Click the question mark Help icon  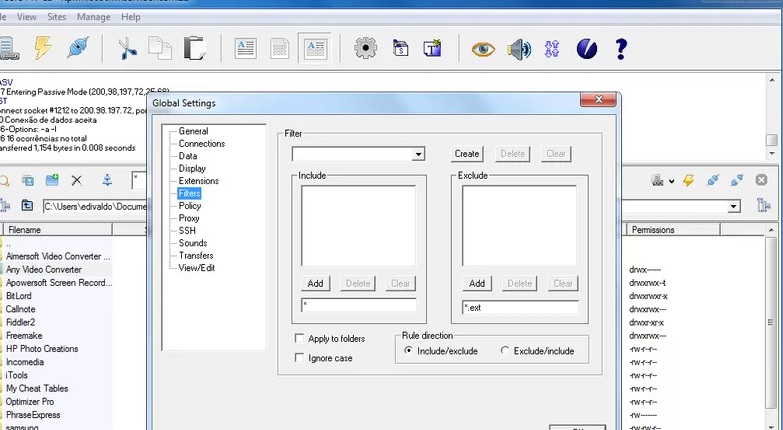coord(621,48)
